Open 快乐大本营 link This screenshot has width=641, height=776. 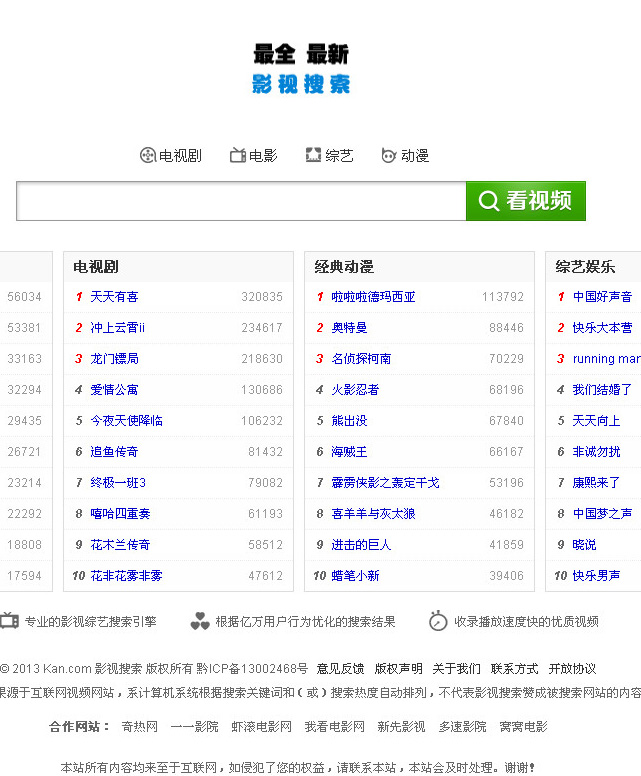(x=602, y=328)
